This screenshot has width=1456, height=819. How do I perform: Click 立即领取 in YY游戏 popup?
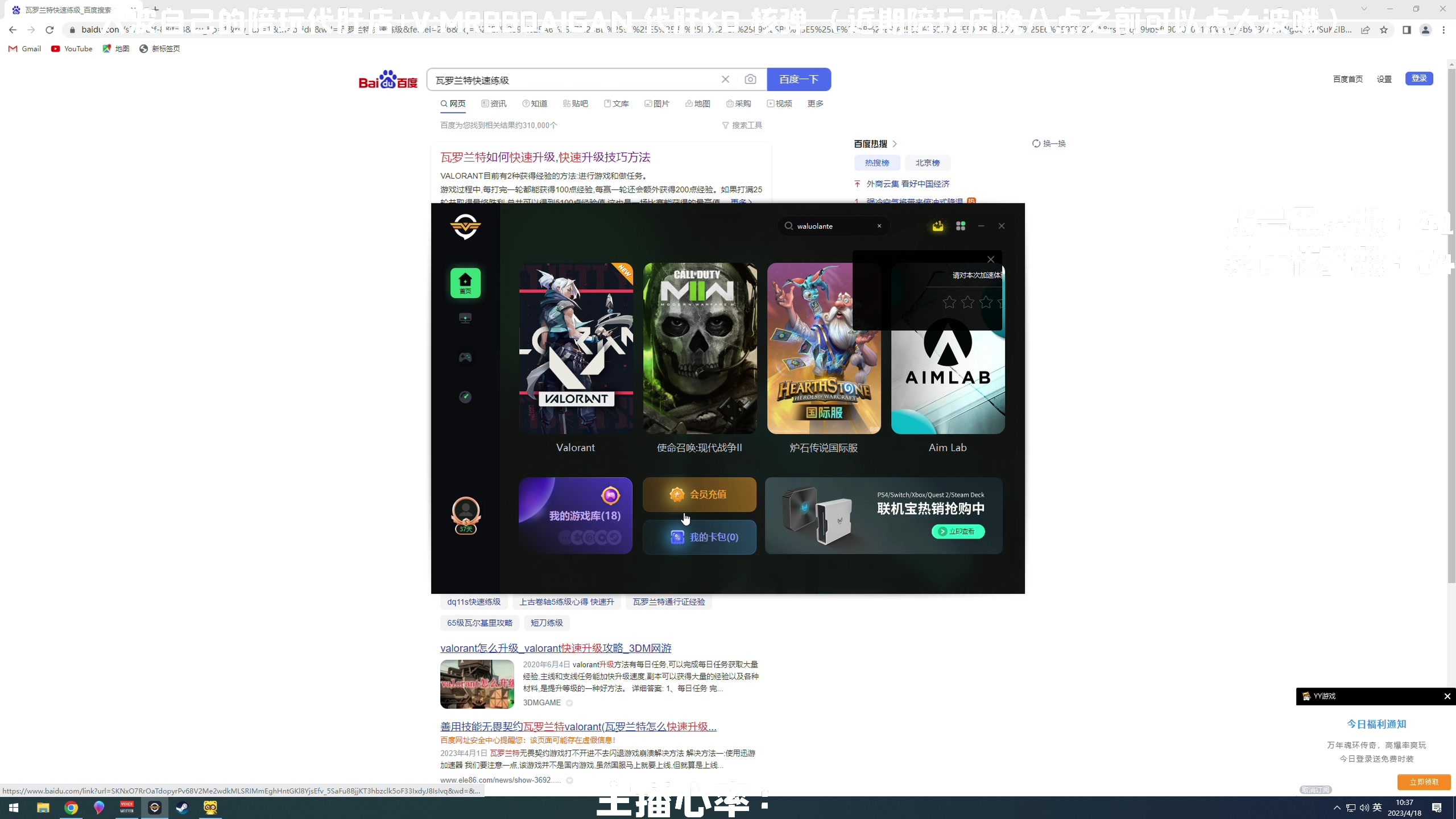1424,782
